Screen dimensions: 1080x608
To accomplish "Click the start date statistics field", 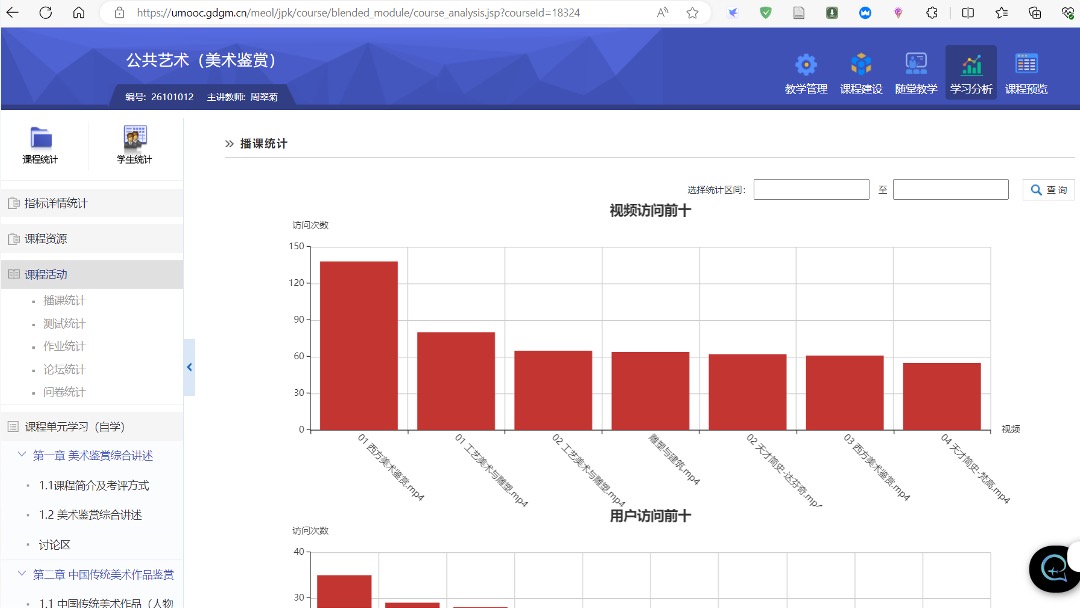I will click(811, 189).
